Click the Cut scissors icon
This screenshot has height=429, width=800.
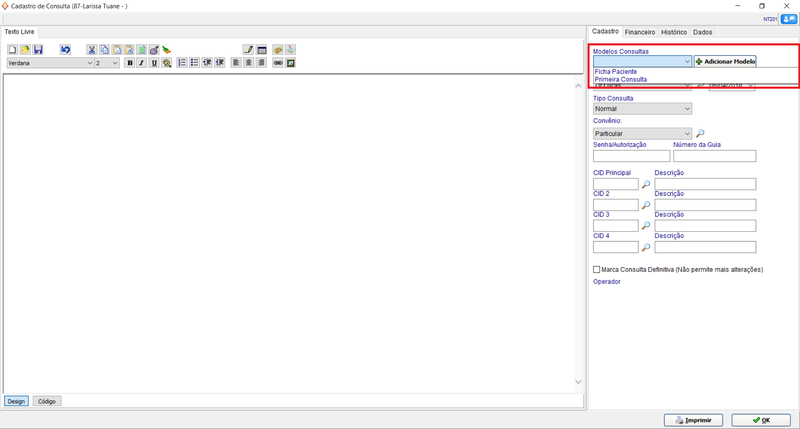[x=91, y=49]
